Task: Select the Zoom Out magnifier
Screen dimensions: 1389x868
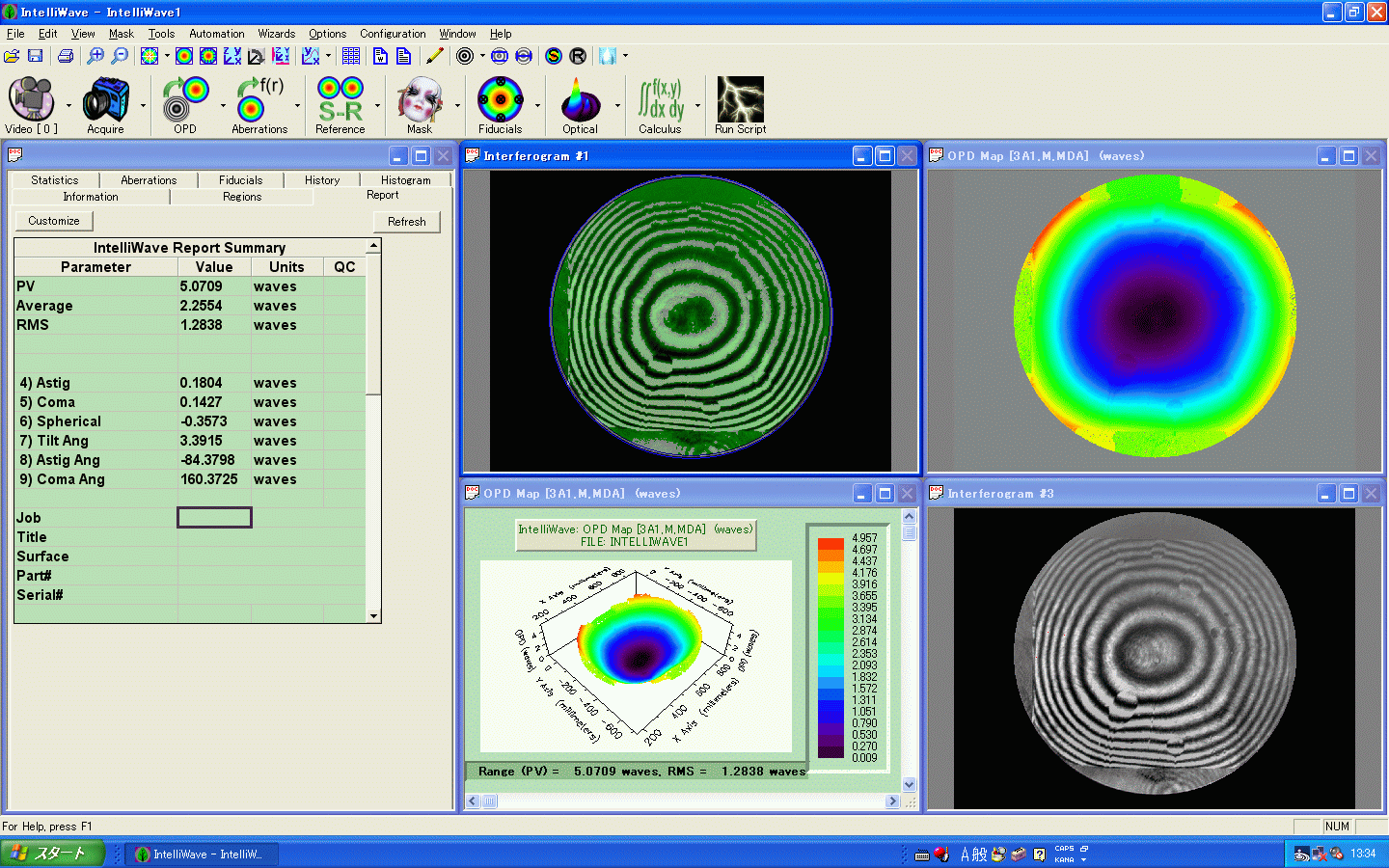Action: [x=120, y=56]
